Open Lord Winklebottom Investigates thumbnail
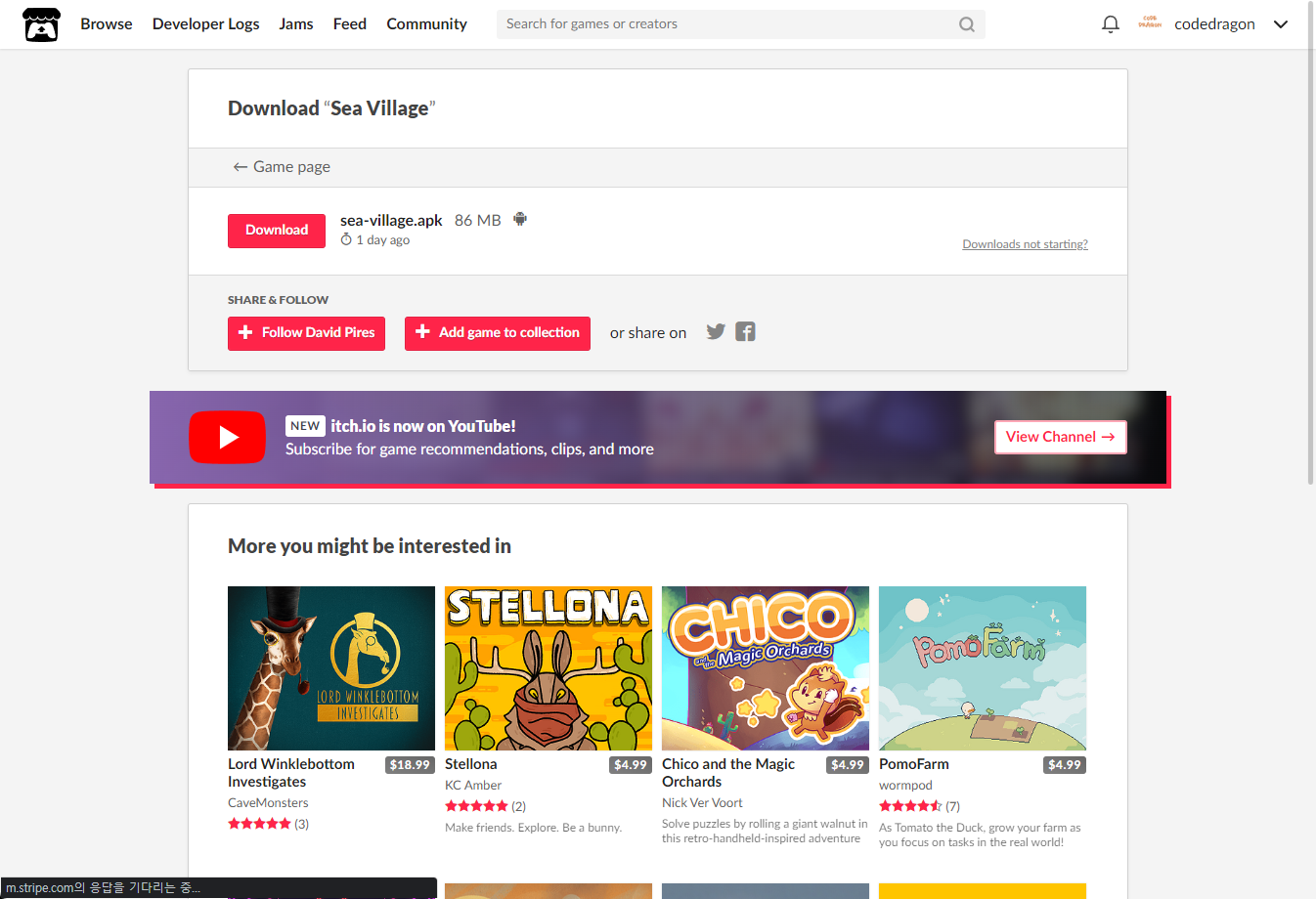1316x899 pixels. tap(331, 668)
